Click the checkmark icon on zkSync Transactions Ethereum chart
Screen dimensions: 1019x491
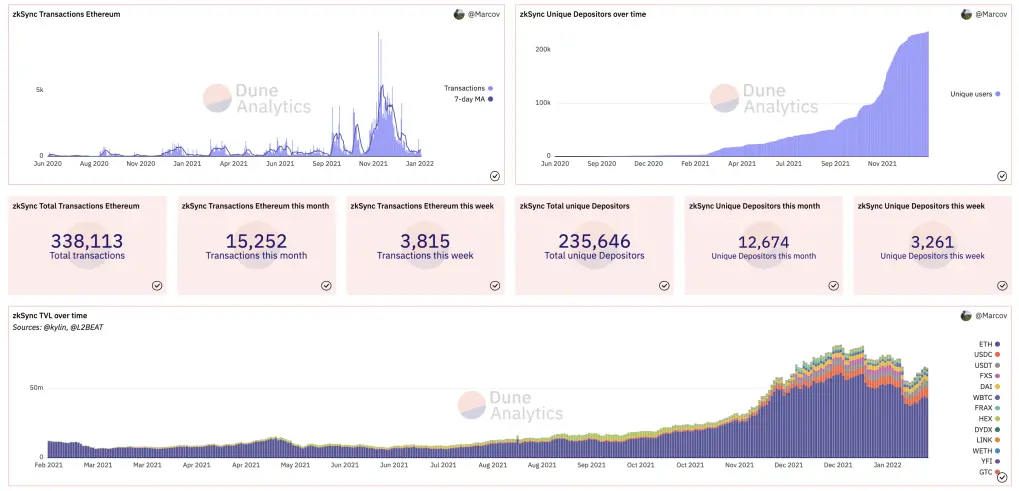495,176
